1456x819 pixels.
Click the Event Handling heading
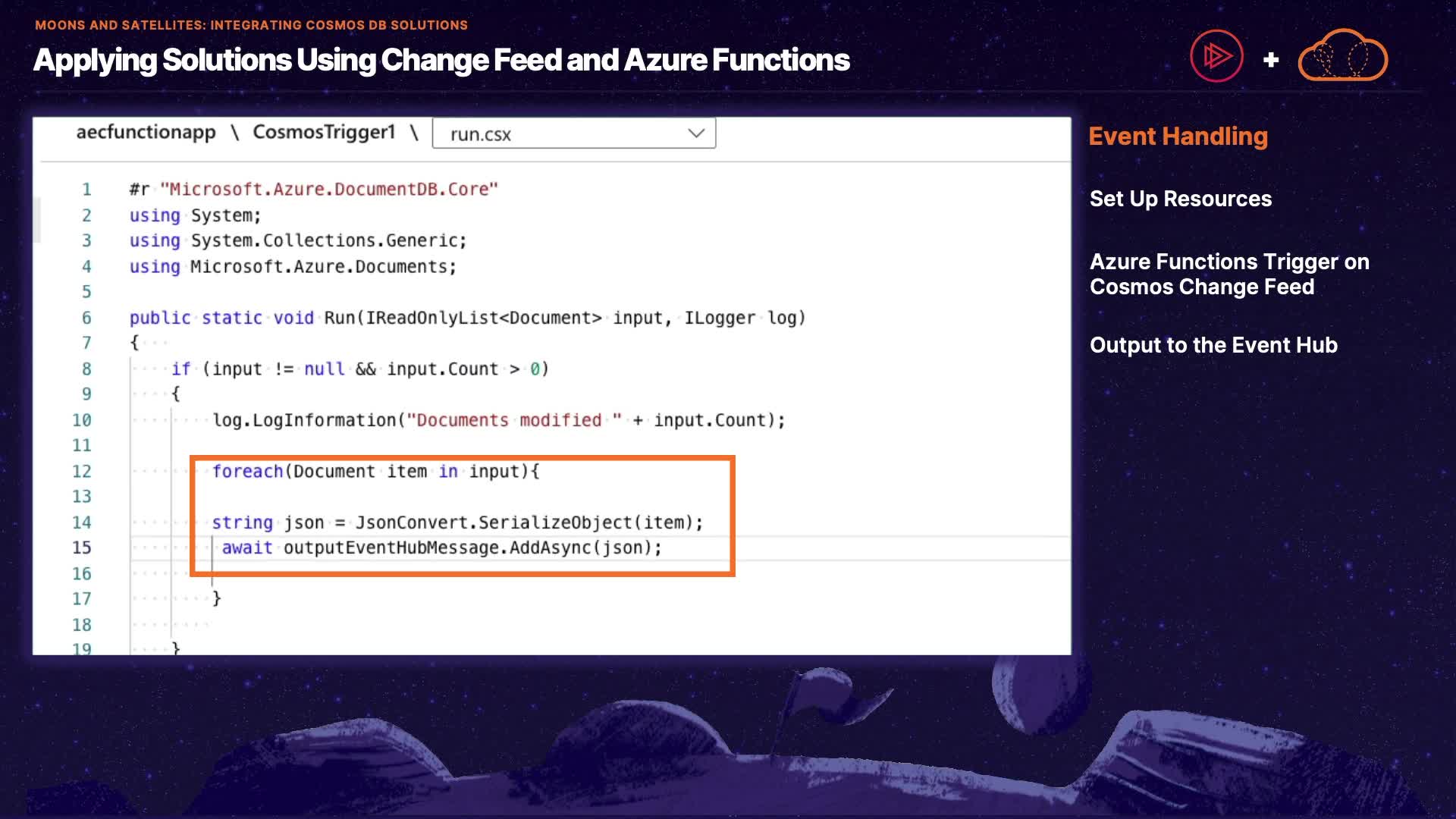pyautogui.click(x=1178, y=136)
